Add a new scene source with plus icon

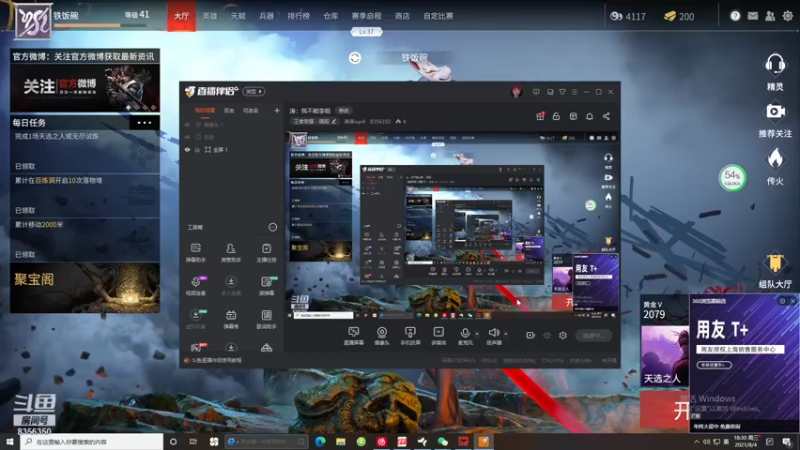point(277,110)
